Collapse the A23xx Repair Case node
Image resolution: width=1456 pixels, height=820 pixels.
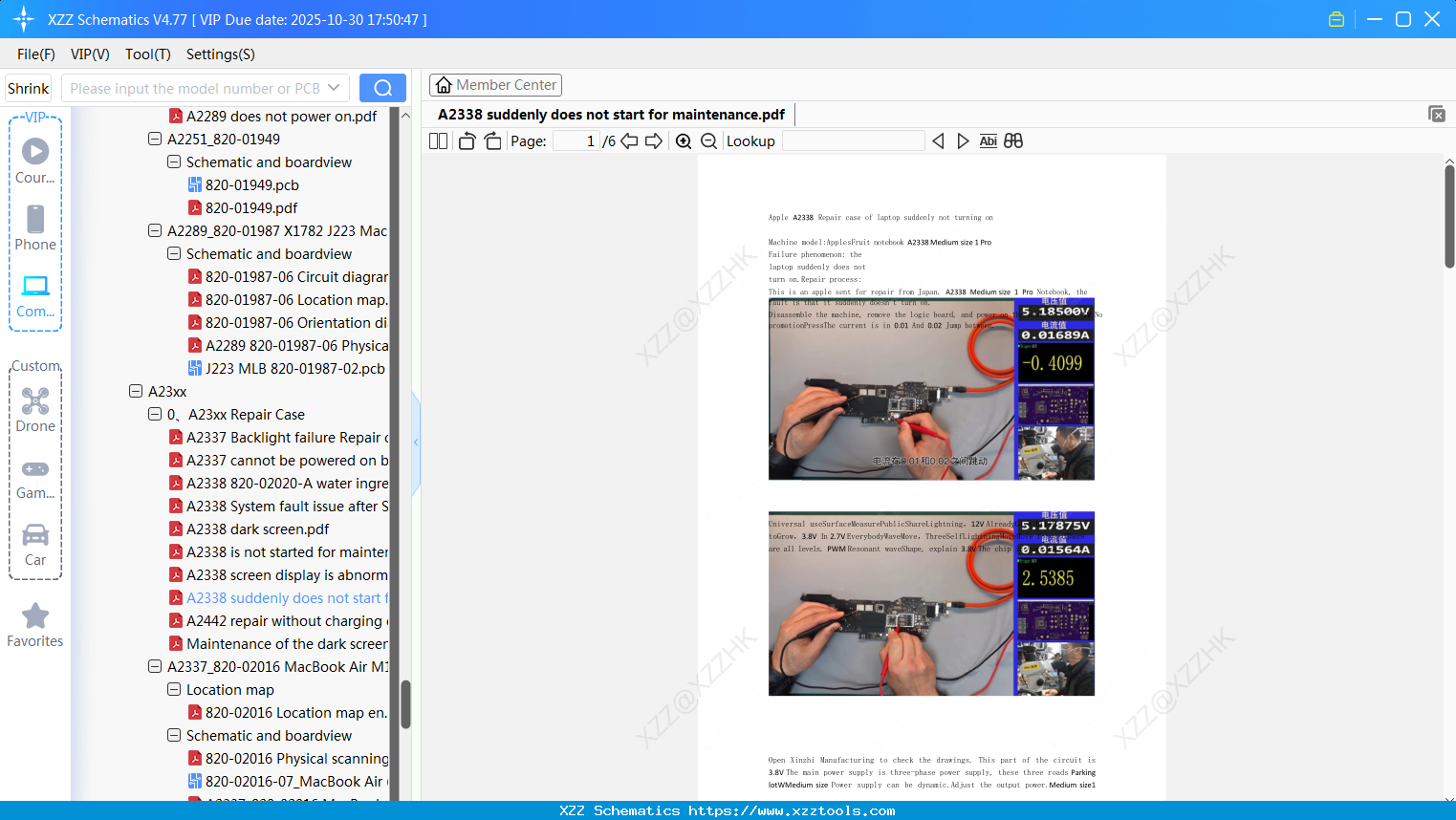pyautogui.click(x=155, y=414)
